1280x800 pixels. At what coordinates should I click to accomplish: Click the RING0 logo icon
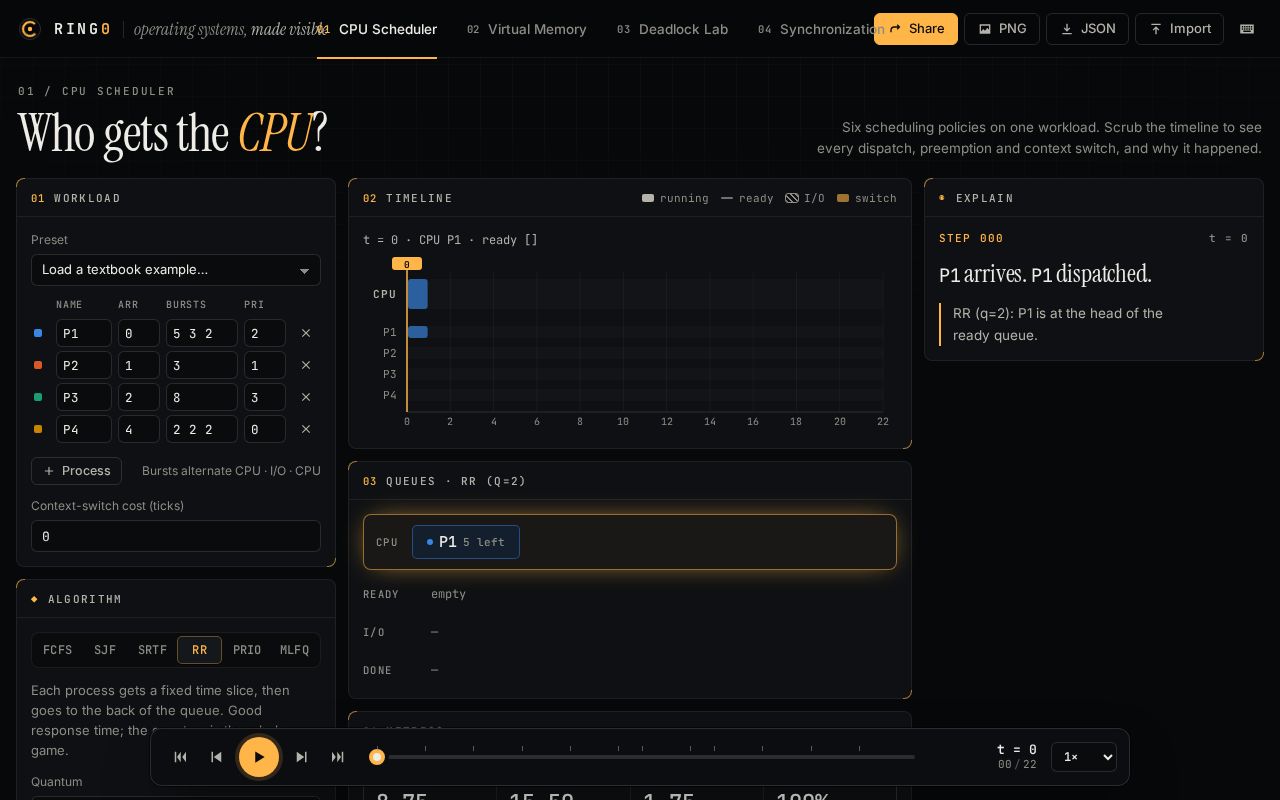click(x=29, y=29)
